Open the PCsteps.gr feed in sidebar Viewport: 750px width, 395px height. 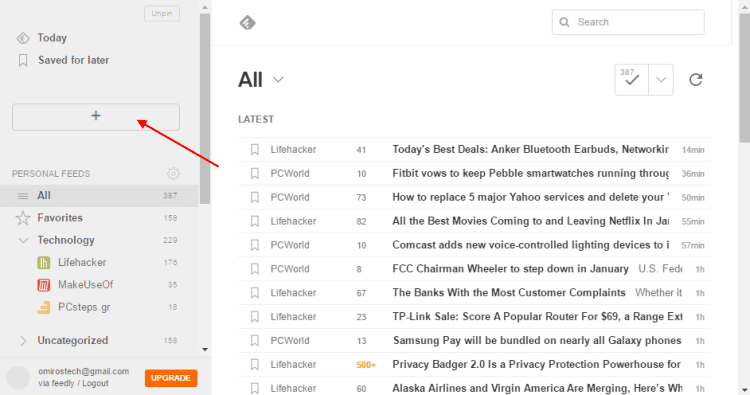coord(84,307)
